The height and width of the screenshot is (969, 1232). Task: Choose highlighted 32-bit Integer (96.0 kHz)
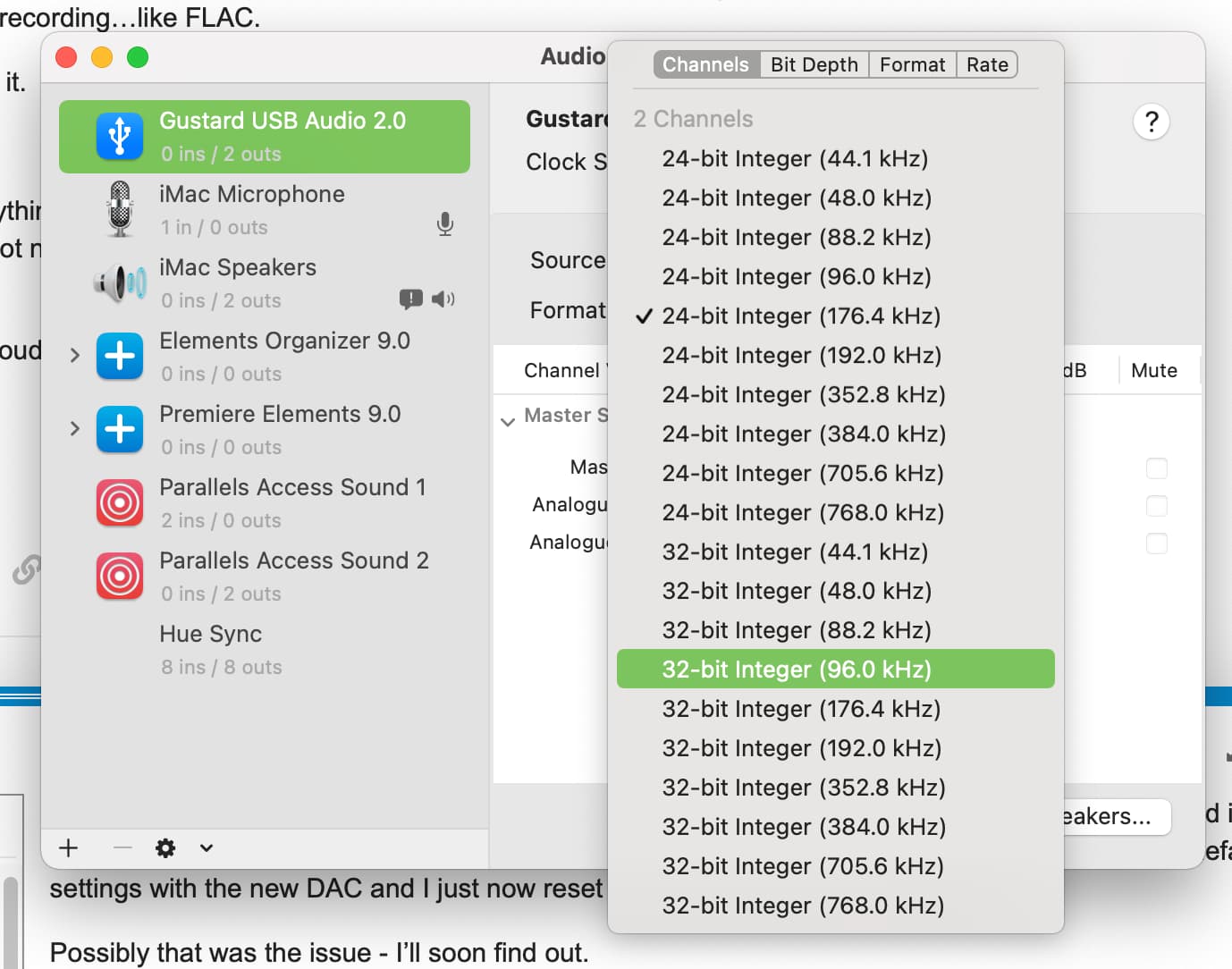coord(836,670)
